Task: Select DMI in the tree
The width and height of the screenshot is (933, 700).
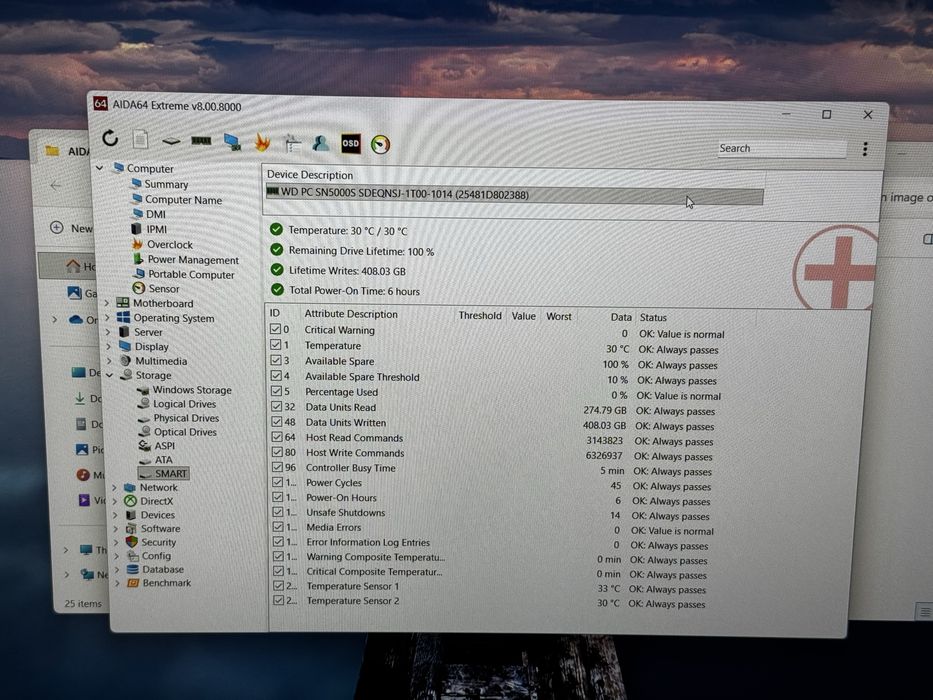Action: click(x=156, y=214)
